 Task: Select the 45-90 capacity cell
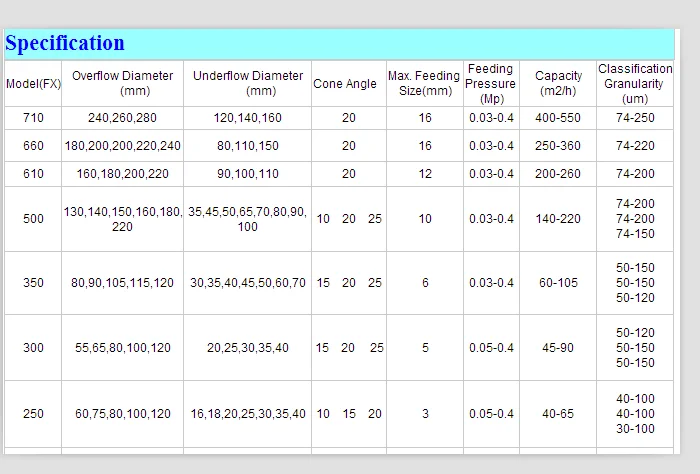558,348
